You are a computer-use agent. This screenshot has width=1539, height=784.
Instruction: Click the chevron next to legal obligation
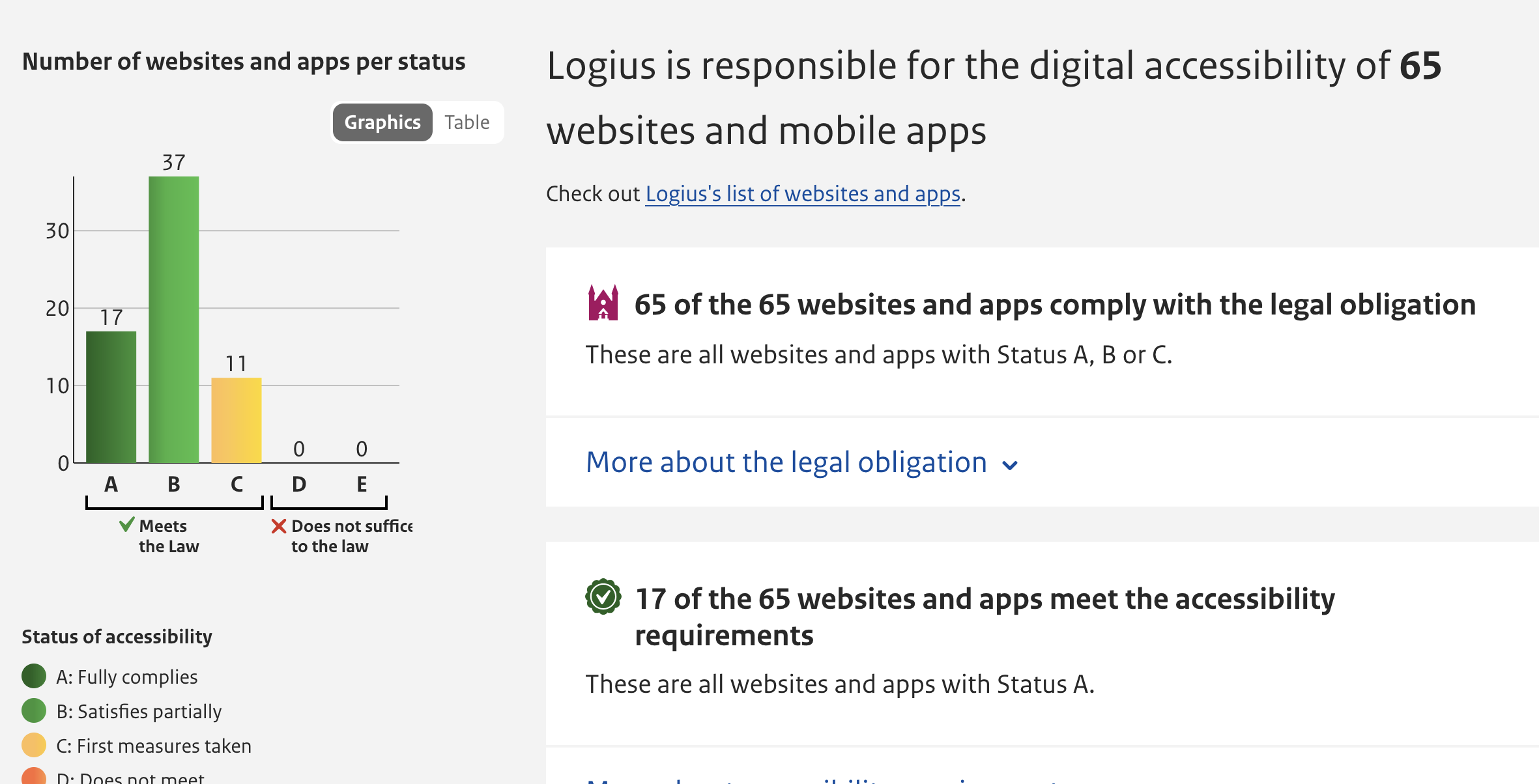coord(1010,465)
